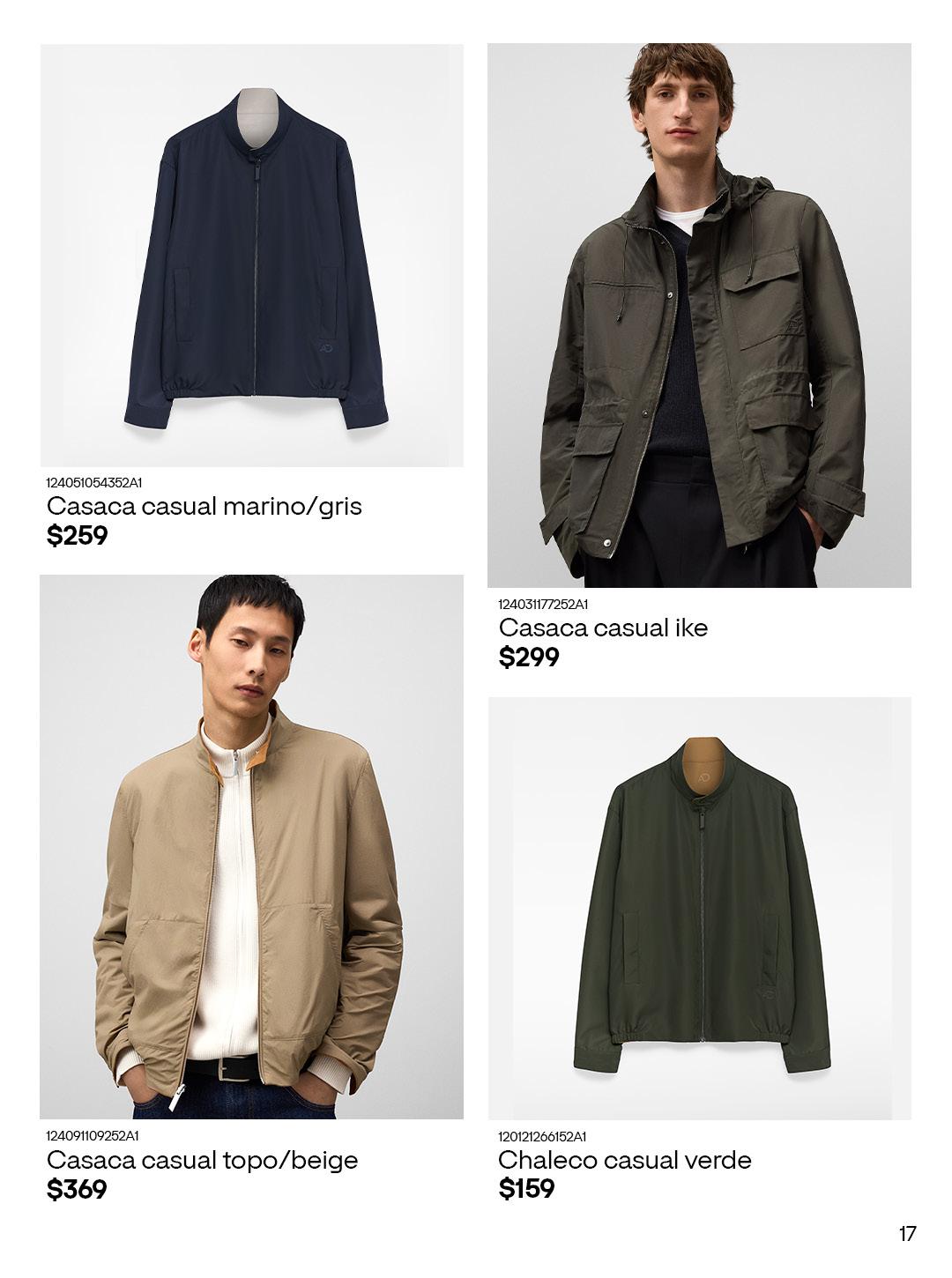Click the logo on the green jacket's mannequin neck
952x1278 pixels.
tap(703, 778)
